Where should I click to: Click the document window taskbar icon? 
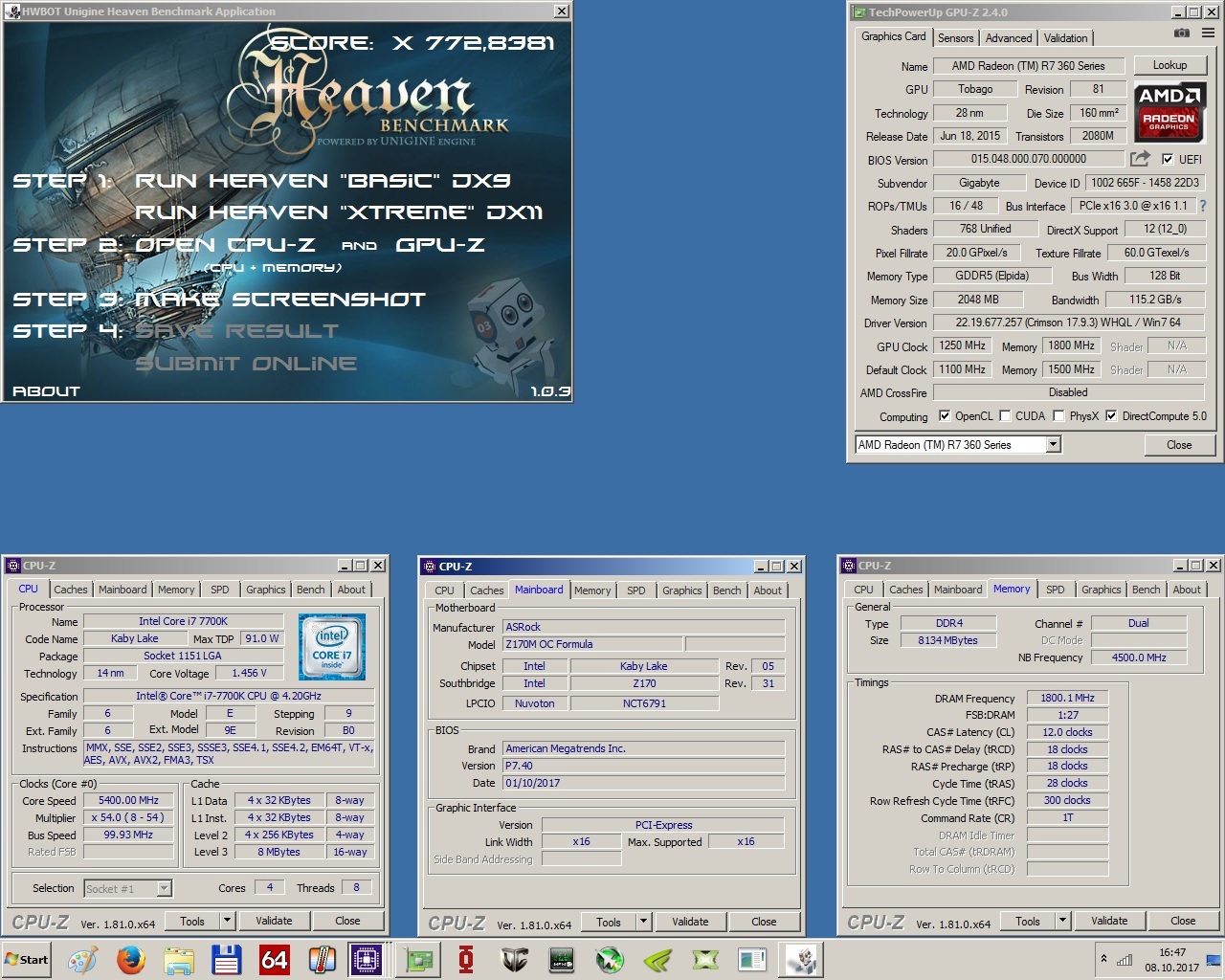tap(753, 959)
